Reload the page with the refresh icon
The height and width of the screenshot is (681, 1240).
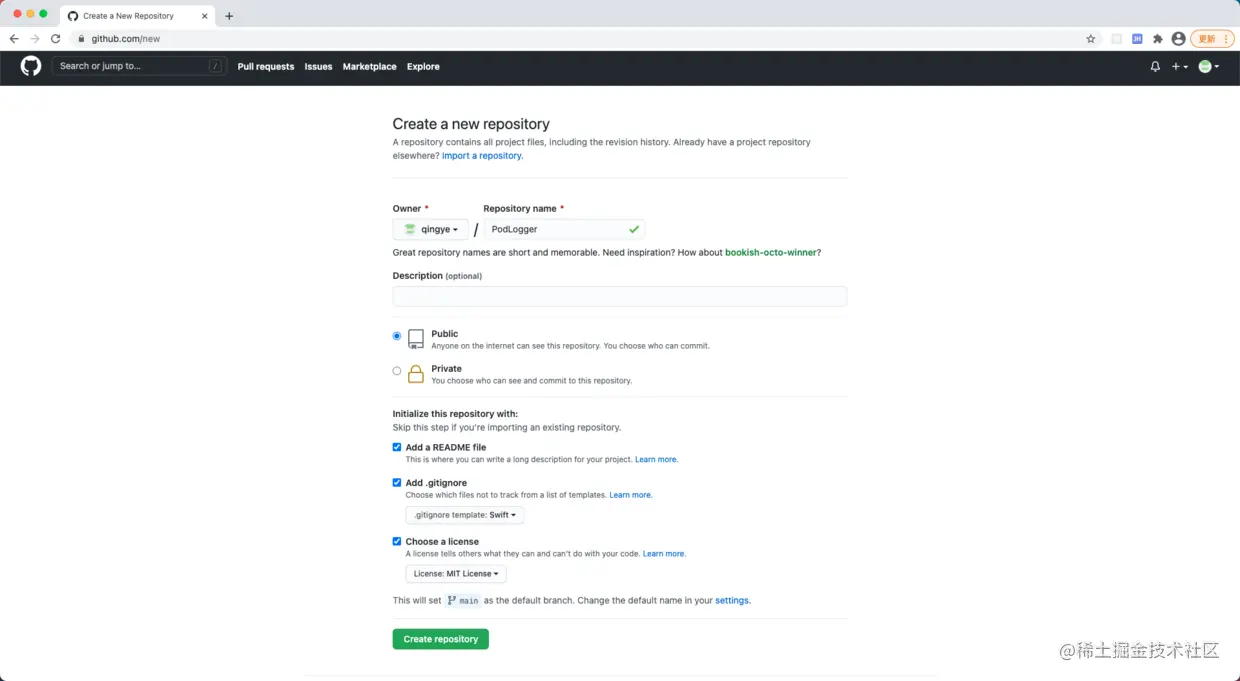(55, 39)
